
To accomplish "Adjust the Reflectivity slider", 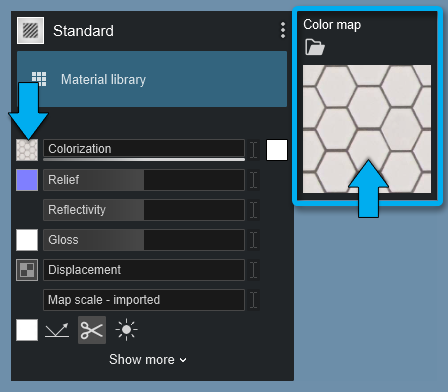I will coord(144,210).
